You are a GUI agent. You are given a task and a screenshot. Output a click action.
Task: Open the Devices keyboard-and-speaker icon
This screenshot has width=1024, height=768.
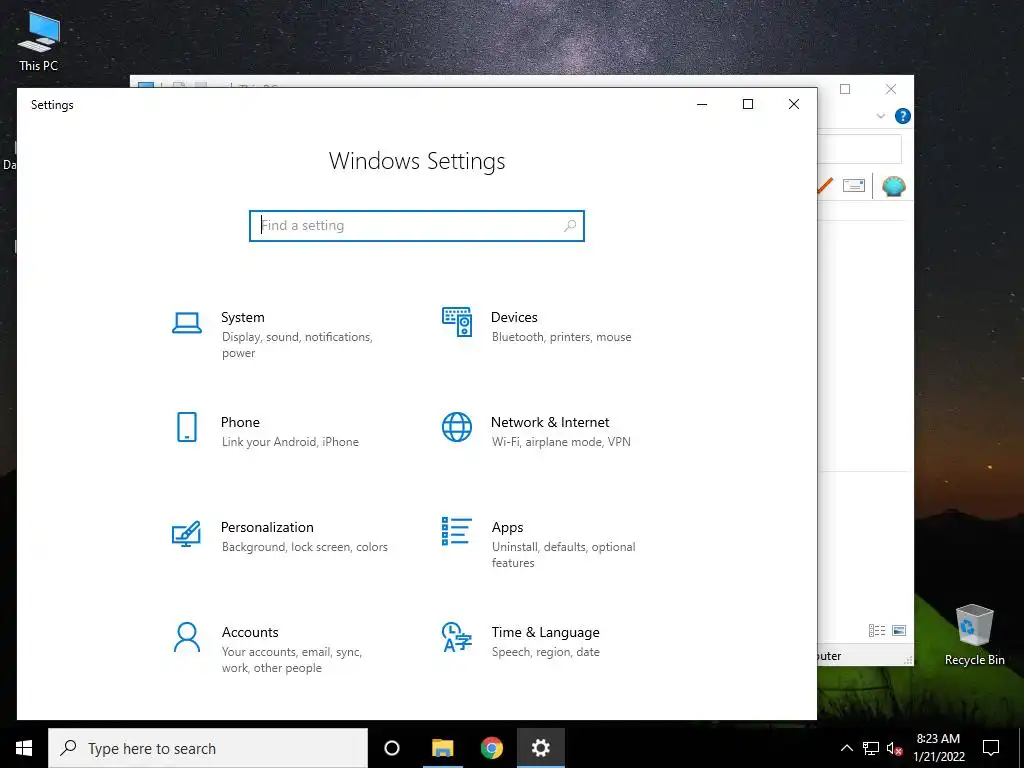[x=457, y=322]
